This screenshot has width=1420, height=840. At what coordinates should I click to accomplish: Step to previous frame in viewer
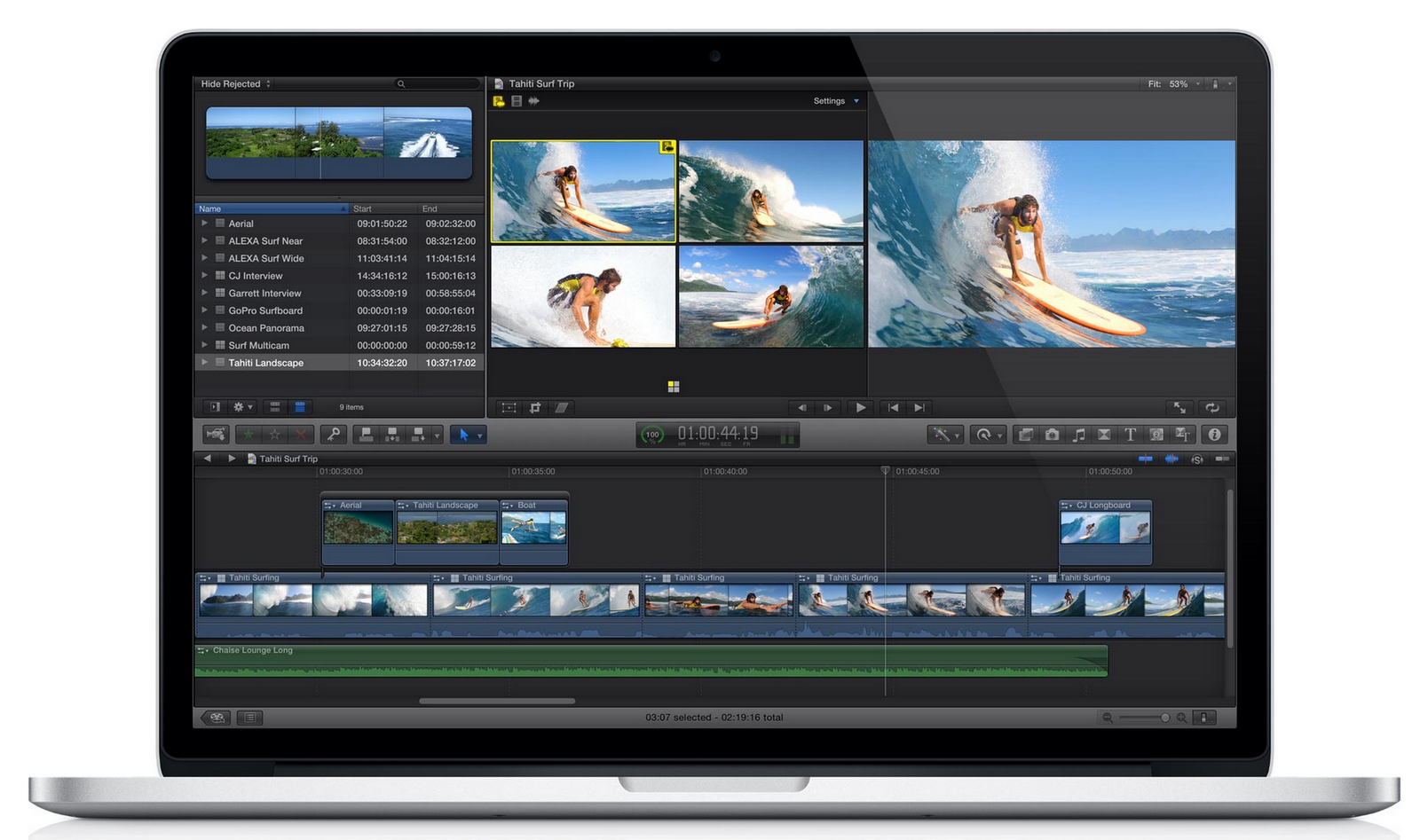pyautogui.click(x=802, y=408)
